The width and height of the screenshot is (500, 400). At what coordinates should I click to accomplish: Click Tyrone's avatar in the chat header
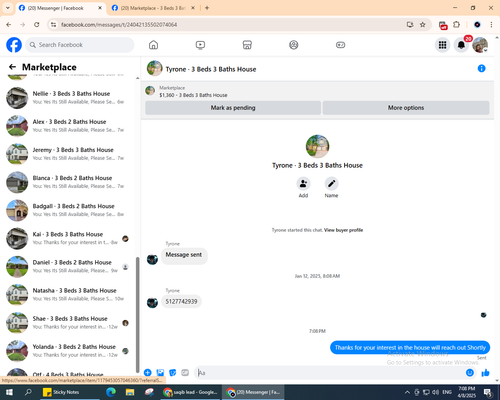tap(155, 68)
